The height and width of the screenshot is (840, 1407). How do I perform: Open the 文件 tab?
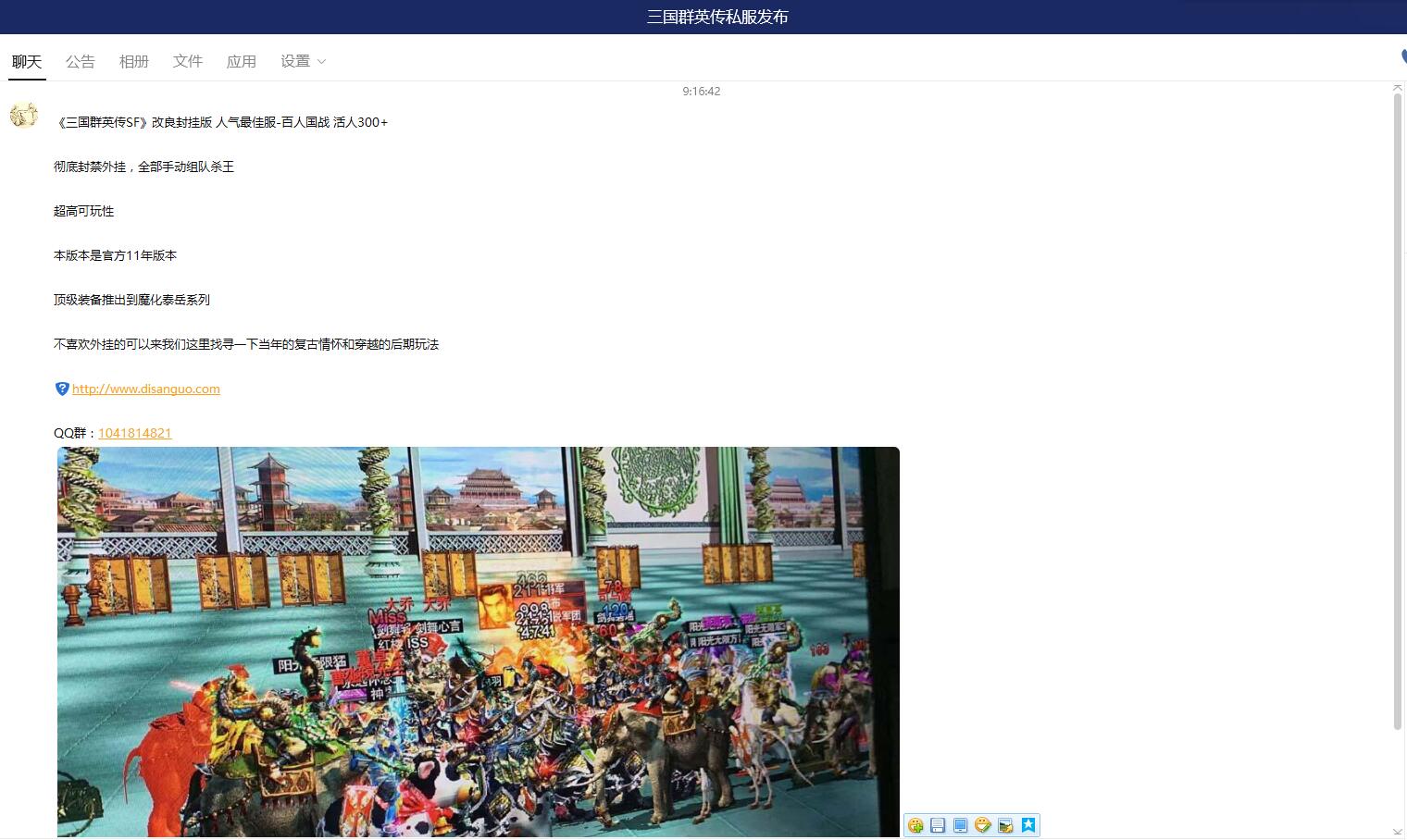tap(188, 61)
